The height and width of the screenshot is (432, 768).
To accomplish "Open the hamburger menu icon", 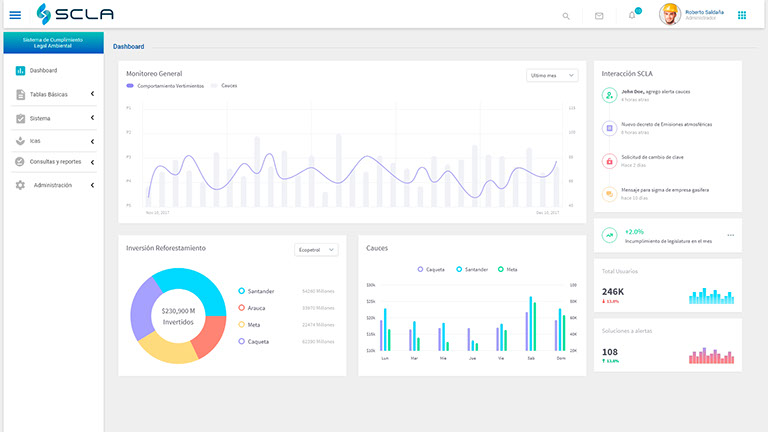I will click(15, 15).
